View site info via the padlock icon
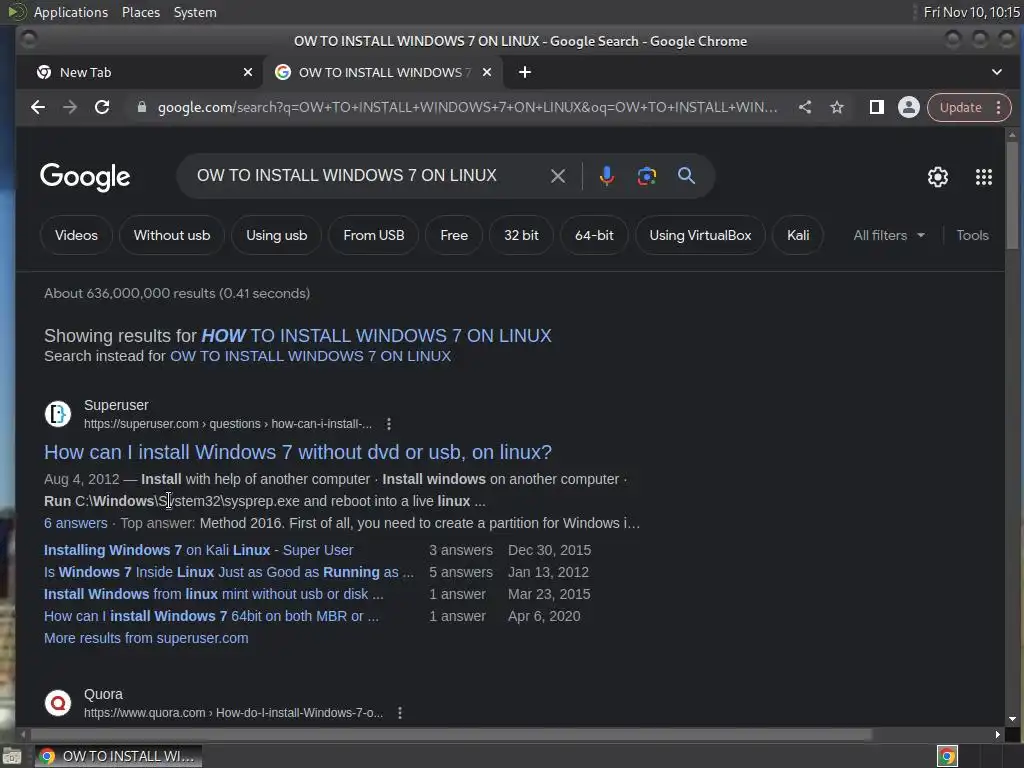The height and width of the screenshot is (768, 1024). [x=142, y=107]
